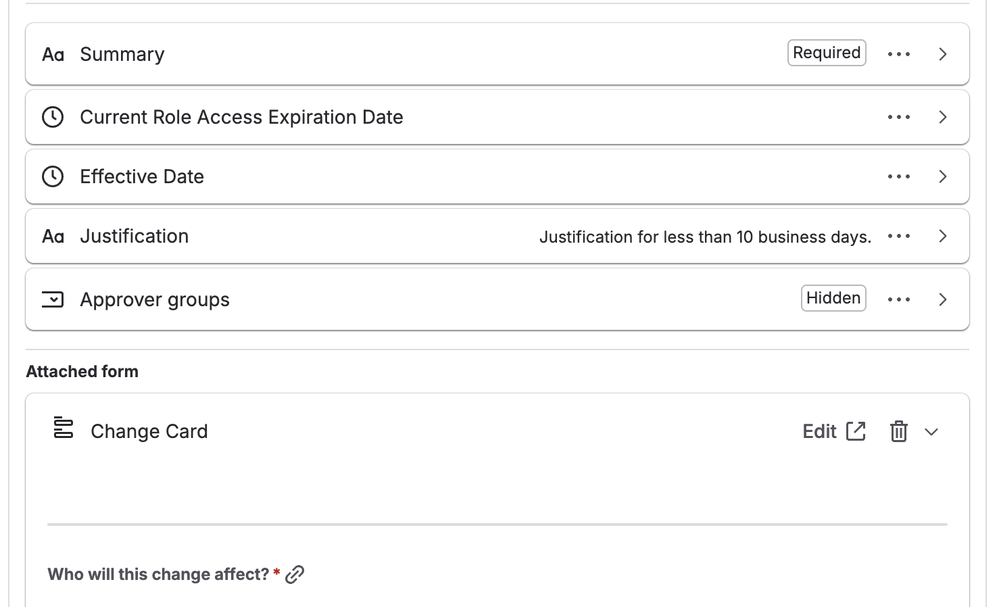Expand the Effective Date chevron

(943, 176)
